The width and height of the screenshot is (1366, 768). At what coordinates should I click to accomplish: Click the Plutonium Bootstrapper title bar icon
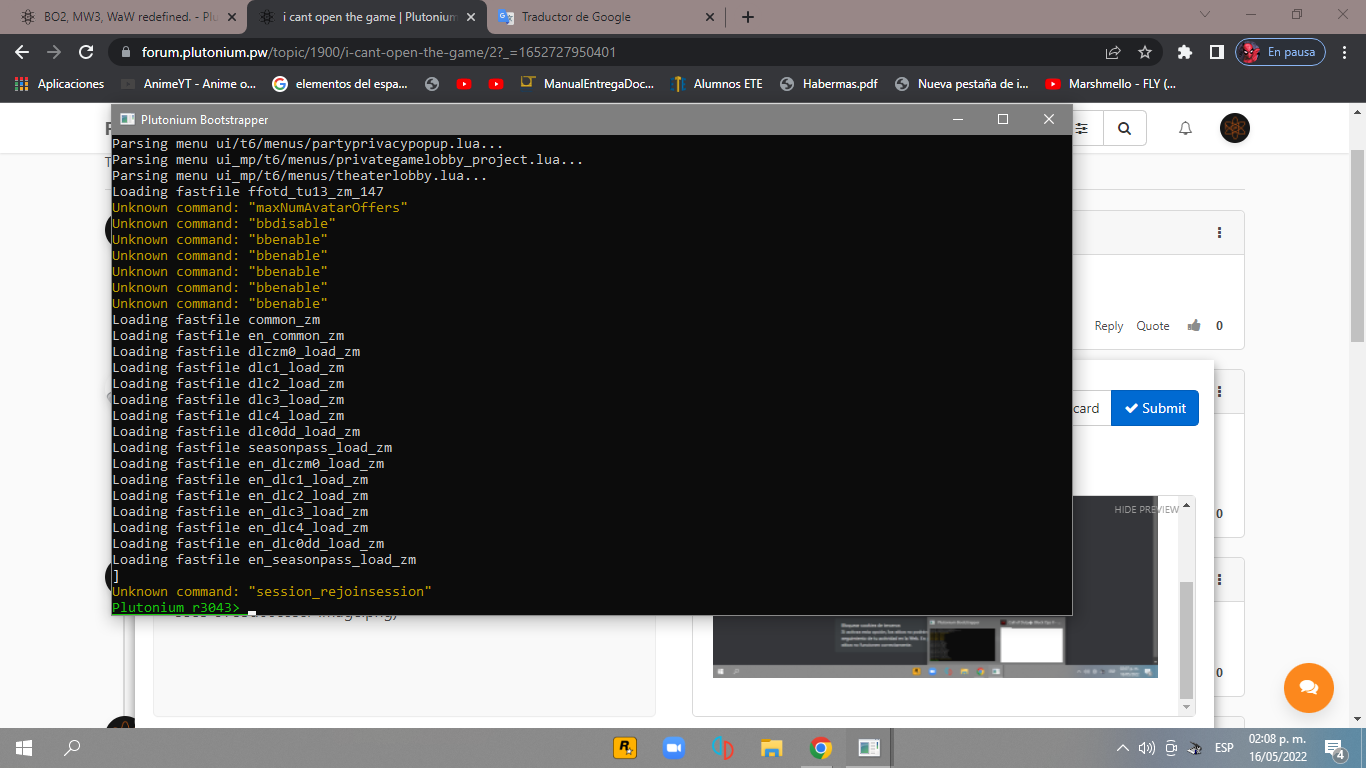(x=127, y=119)
